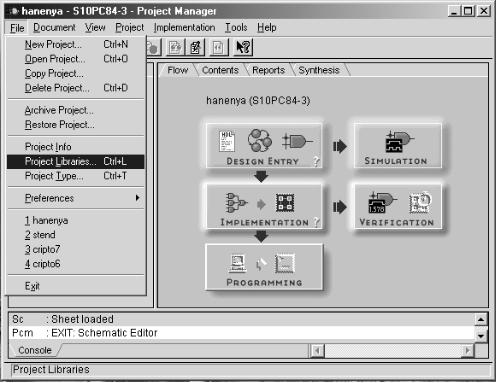Open the Implementation menu
Viewport: 497px width, 383px height.
pyautogui.click(x=184, y=28)
